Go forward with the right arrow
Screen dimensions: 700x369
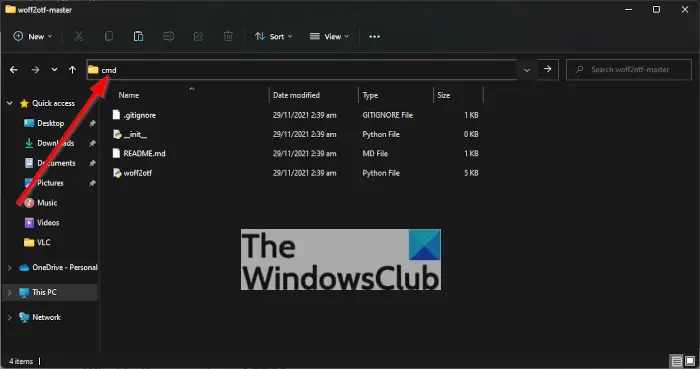point(35,70)
